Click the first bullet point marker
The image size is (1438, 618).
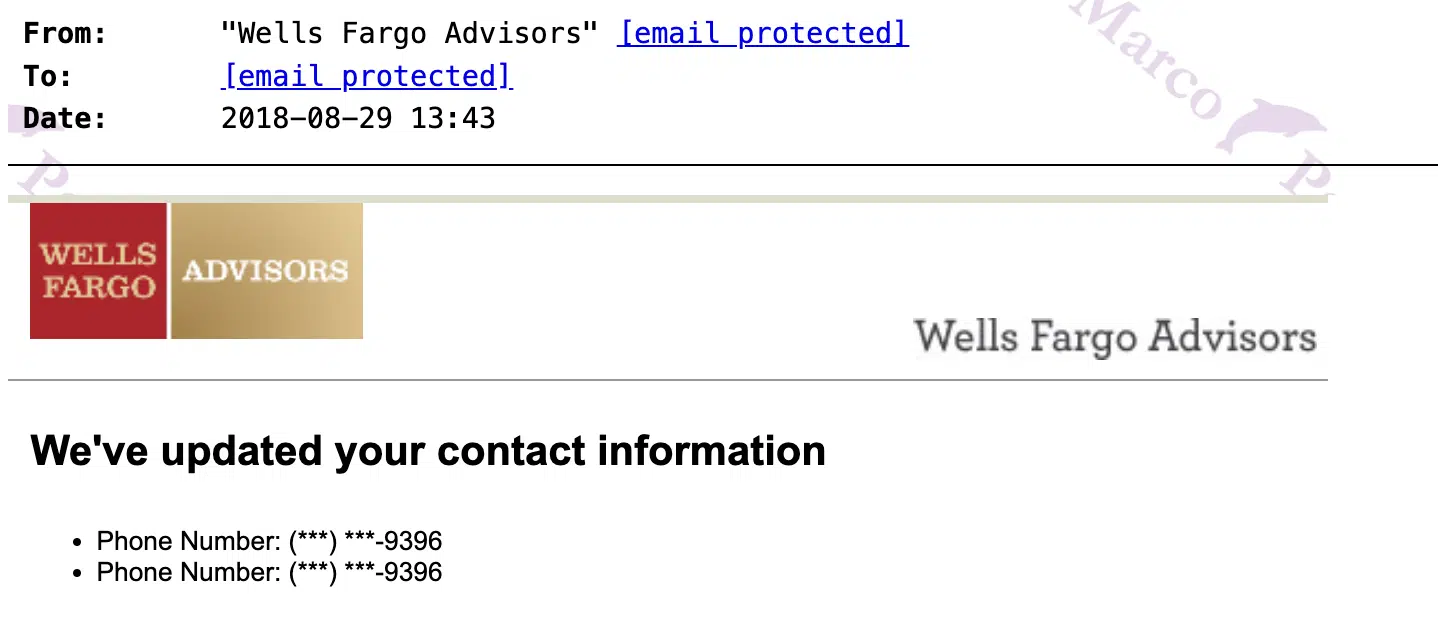(x=77, y=543)
